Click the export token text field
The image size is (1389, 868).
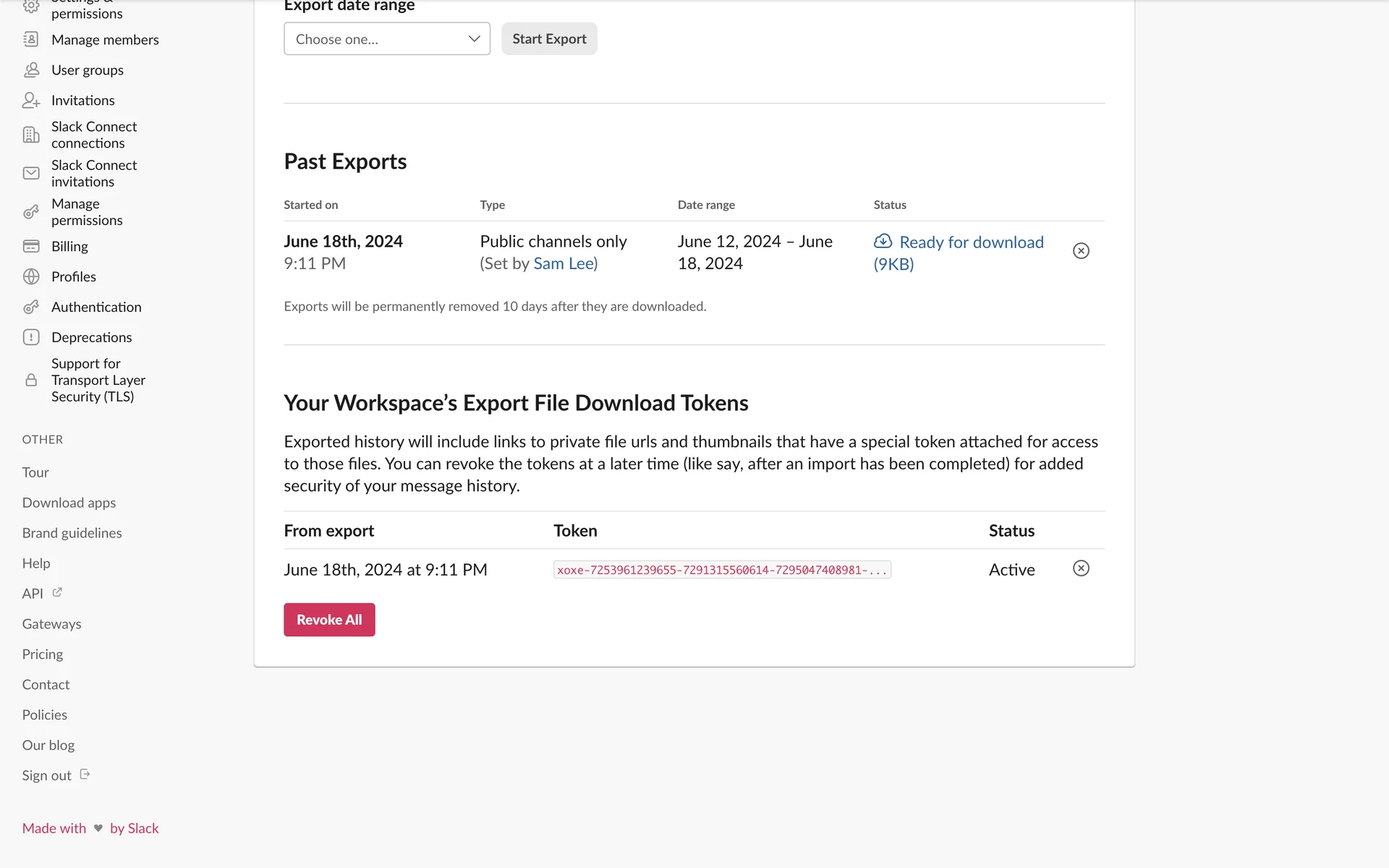pyautogui.click(x=721, y=570)
